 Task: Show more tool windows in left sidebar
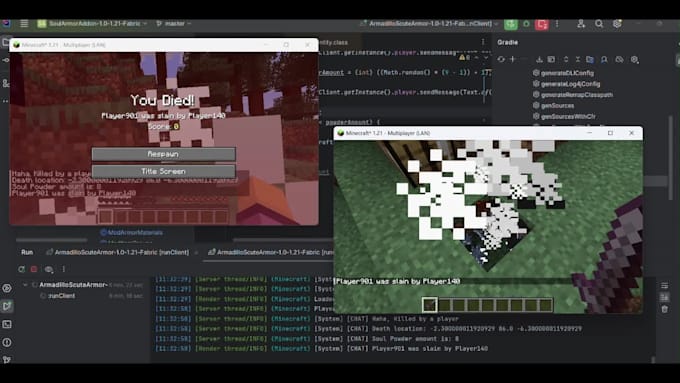(x=6, y=101)
